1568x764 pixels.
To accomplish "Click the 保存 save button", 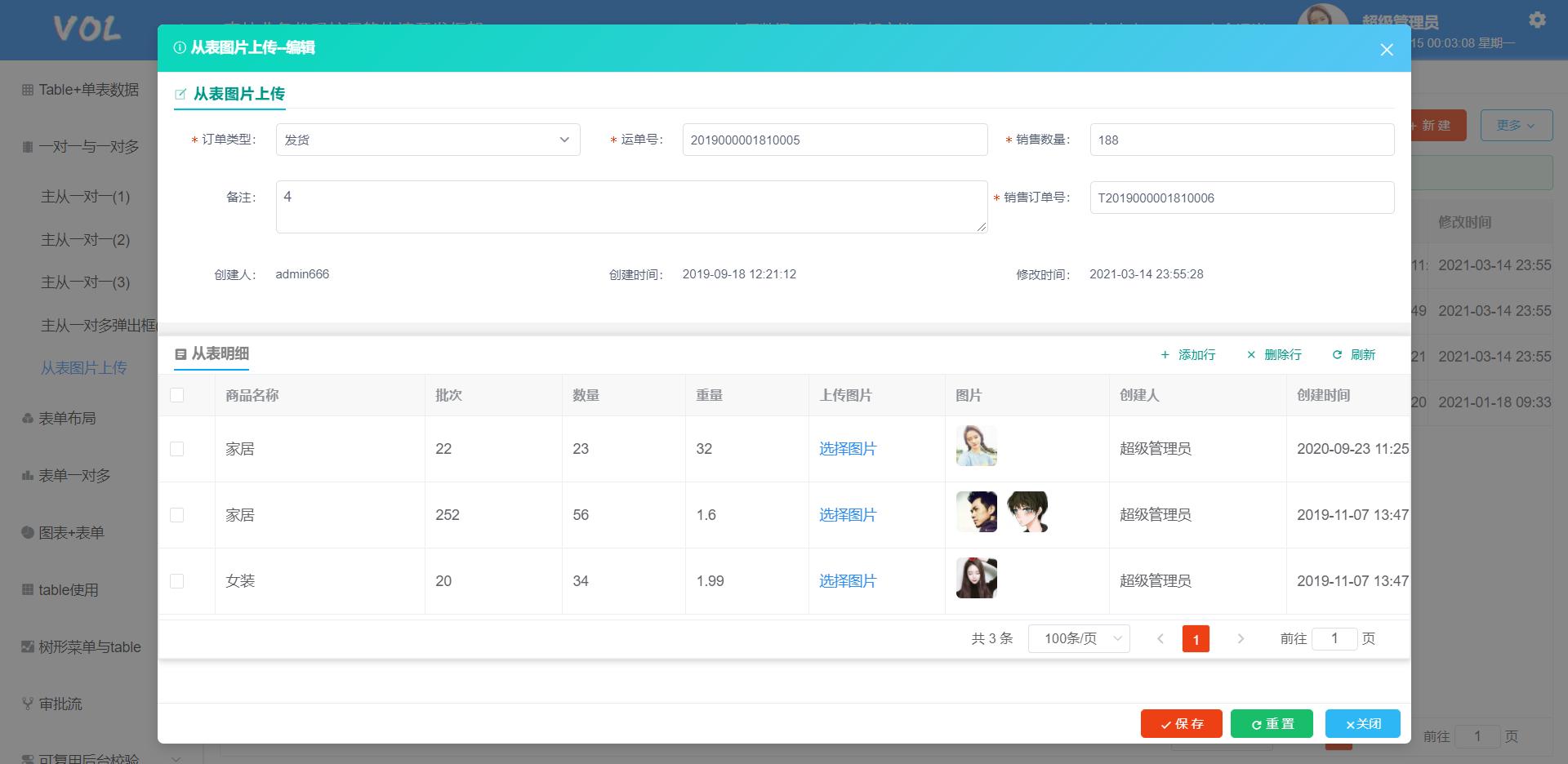I will (1181, 723).
